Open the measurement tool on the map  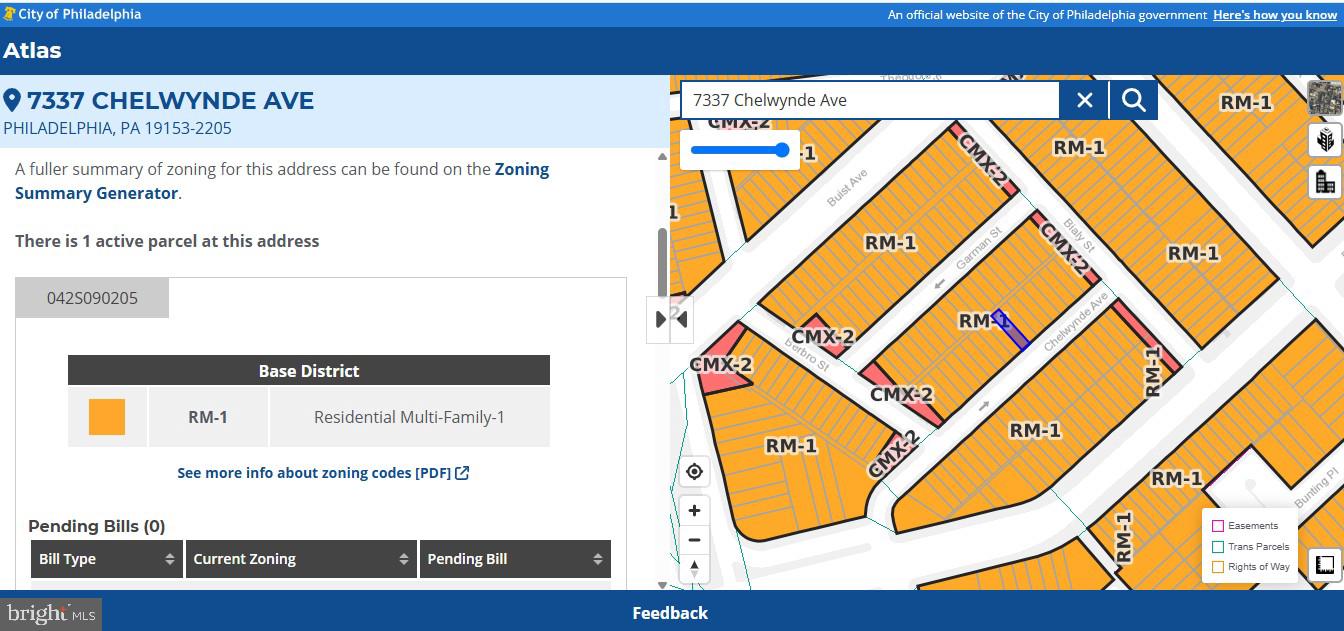(x=1324, y=565)
